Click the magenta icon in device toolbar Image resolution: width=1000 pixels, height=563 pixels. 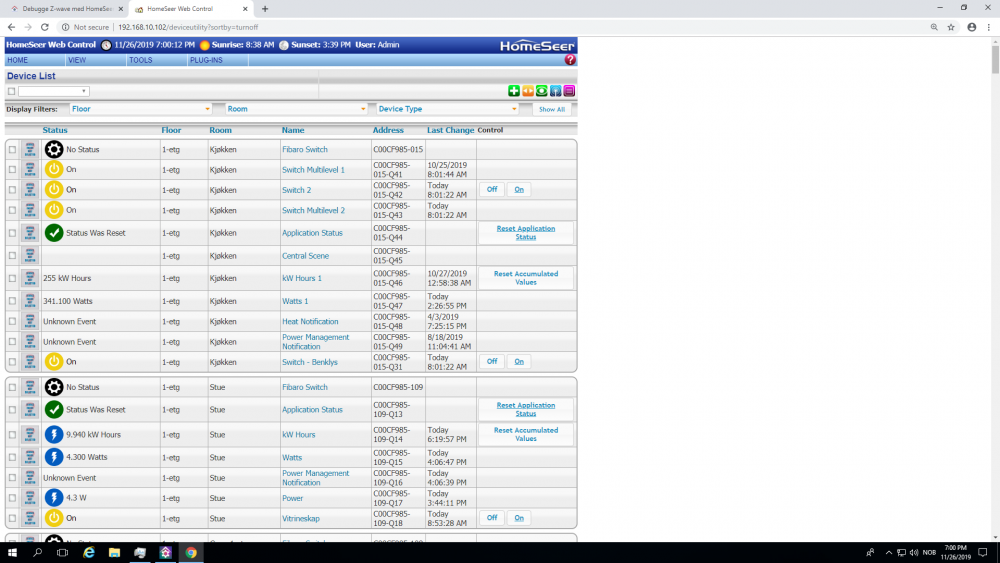[569, 91]
